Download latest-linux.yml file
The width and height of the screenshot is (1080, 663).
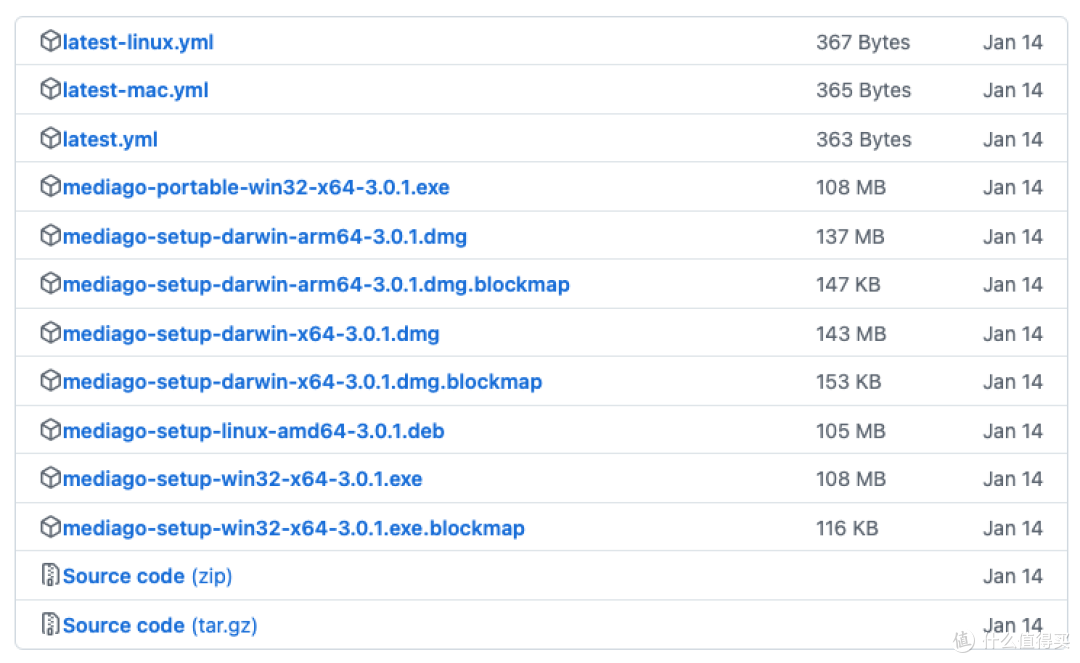pyautogui.click(x=138, y=42)
